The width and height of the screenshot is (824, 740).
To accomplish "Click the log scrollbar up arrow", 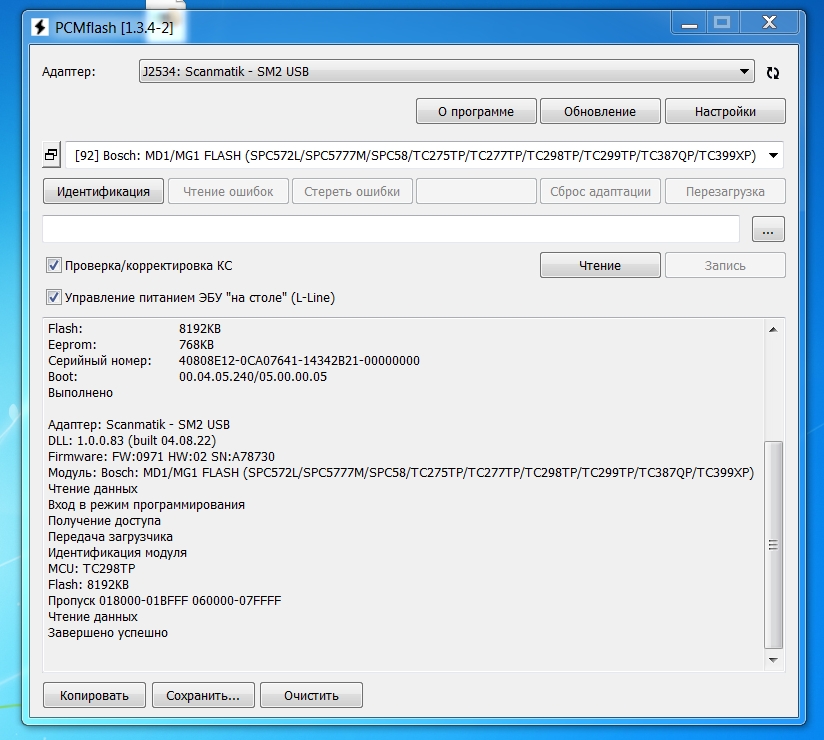I will (772, 329).
